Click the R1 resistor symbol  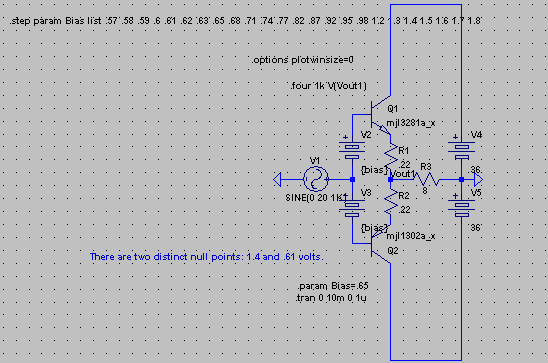(391, 156)
